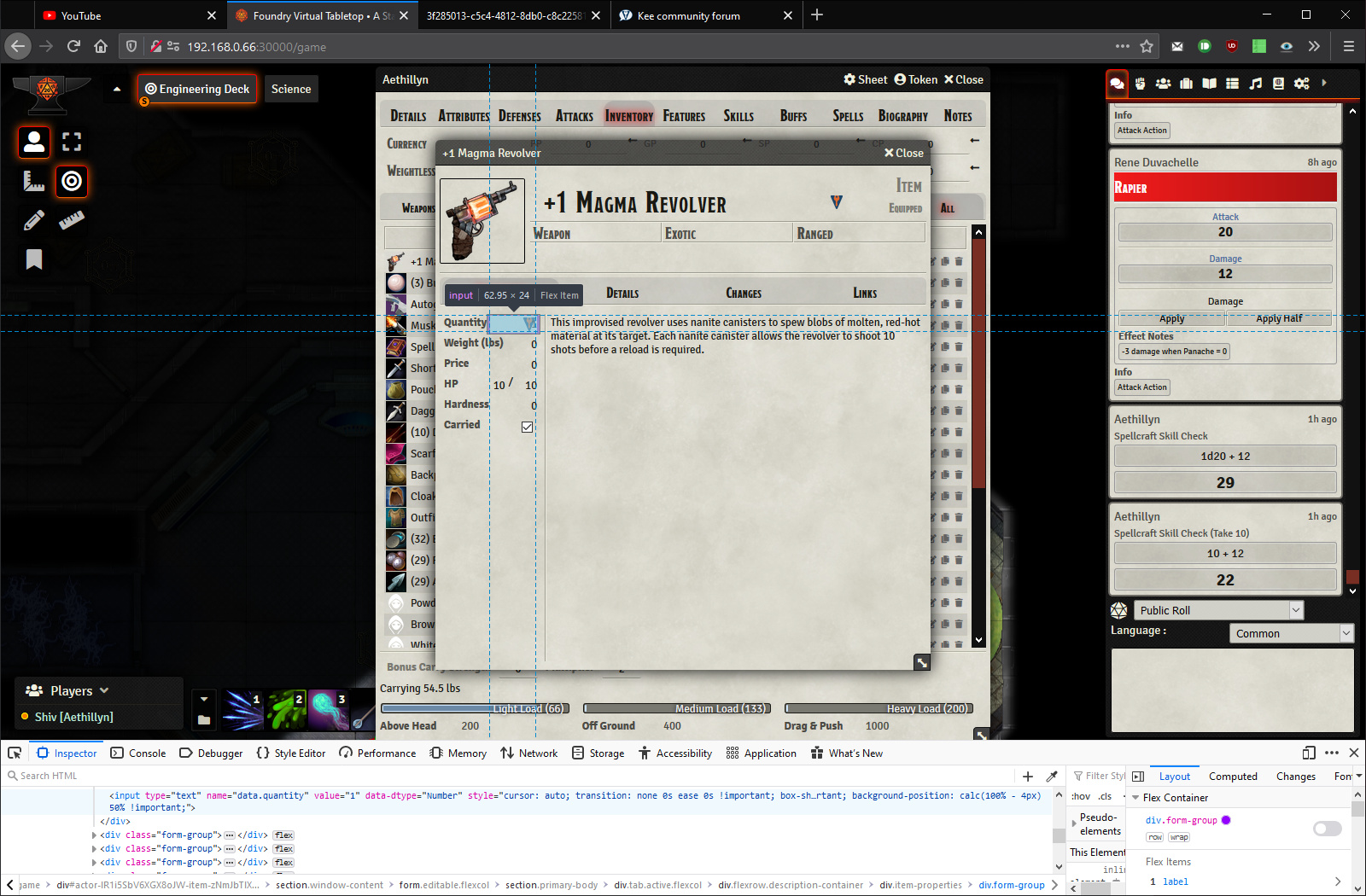Open the Items Directory suitcase icon
The width and height of the screenshot is (1366, 896).
[1186, 84]
